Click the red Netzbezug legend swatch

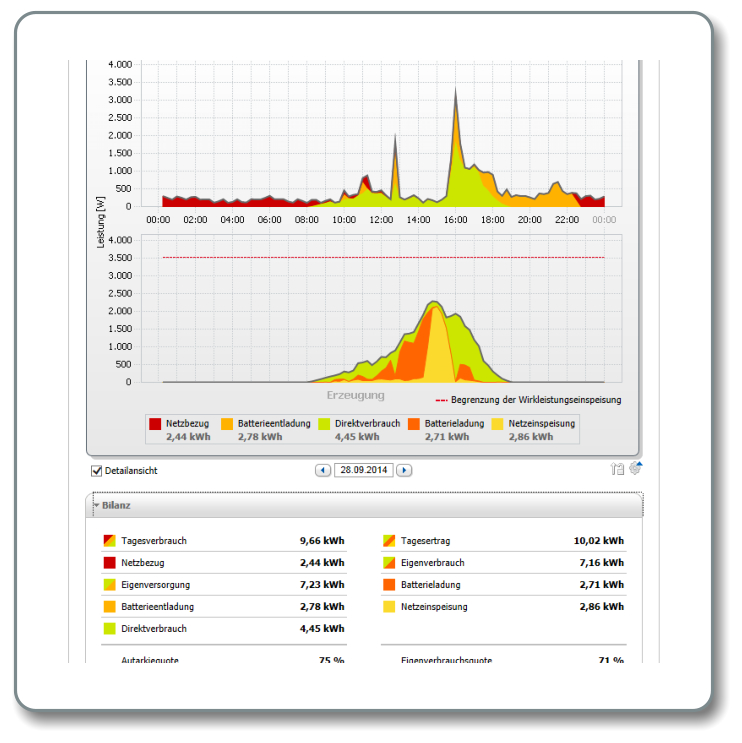(x=155, y=424)
